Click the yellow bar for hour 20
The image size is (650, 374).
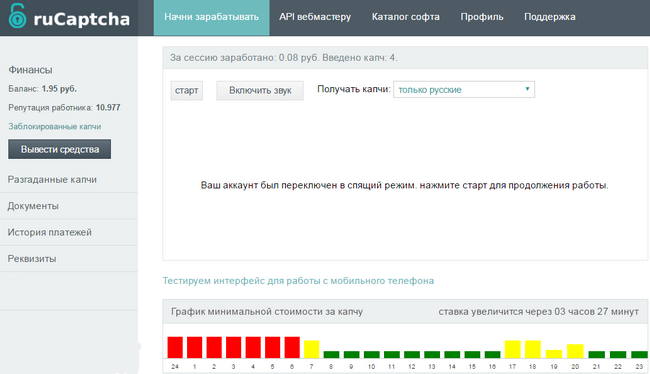tap(575, 351)
